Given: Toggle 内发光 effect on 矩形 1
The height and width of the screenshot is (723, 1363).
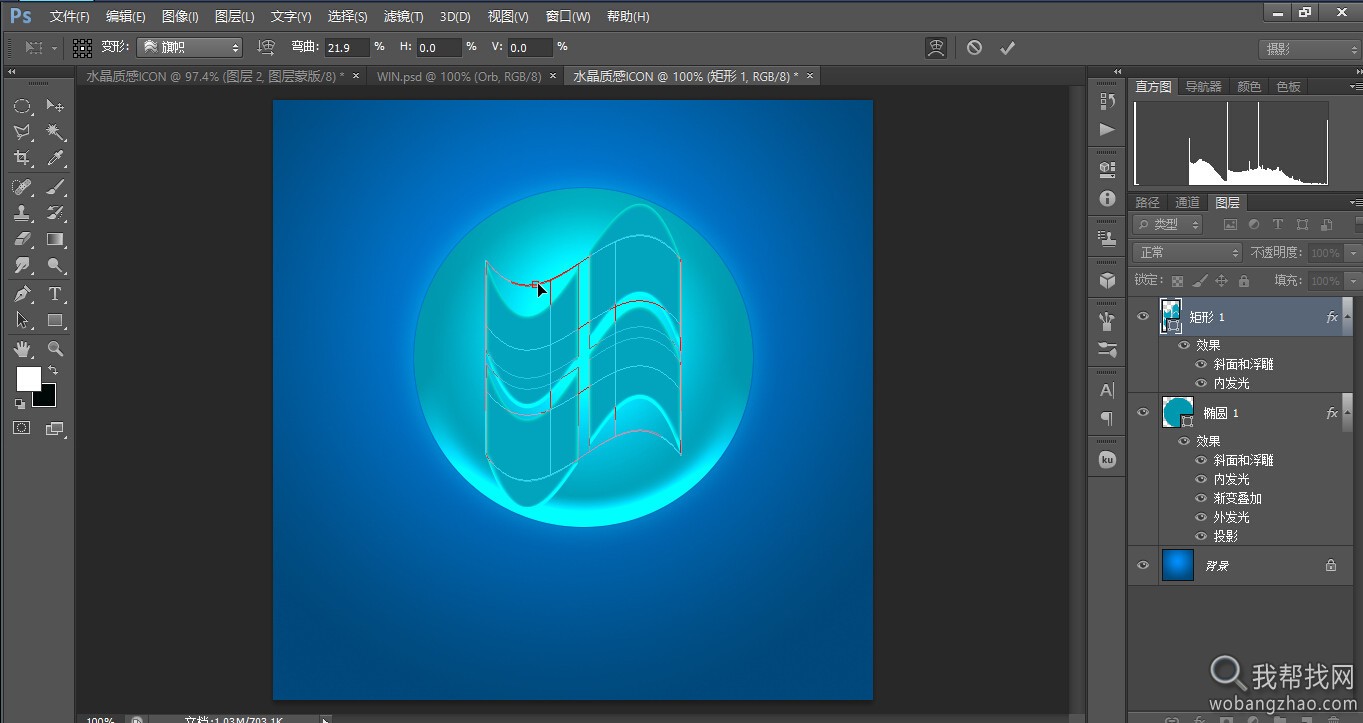Looking at the screenshot, I should pyautogui.click(x=1202, y=383).
